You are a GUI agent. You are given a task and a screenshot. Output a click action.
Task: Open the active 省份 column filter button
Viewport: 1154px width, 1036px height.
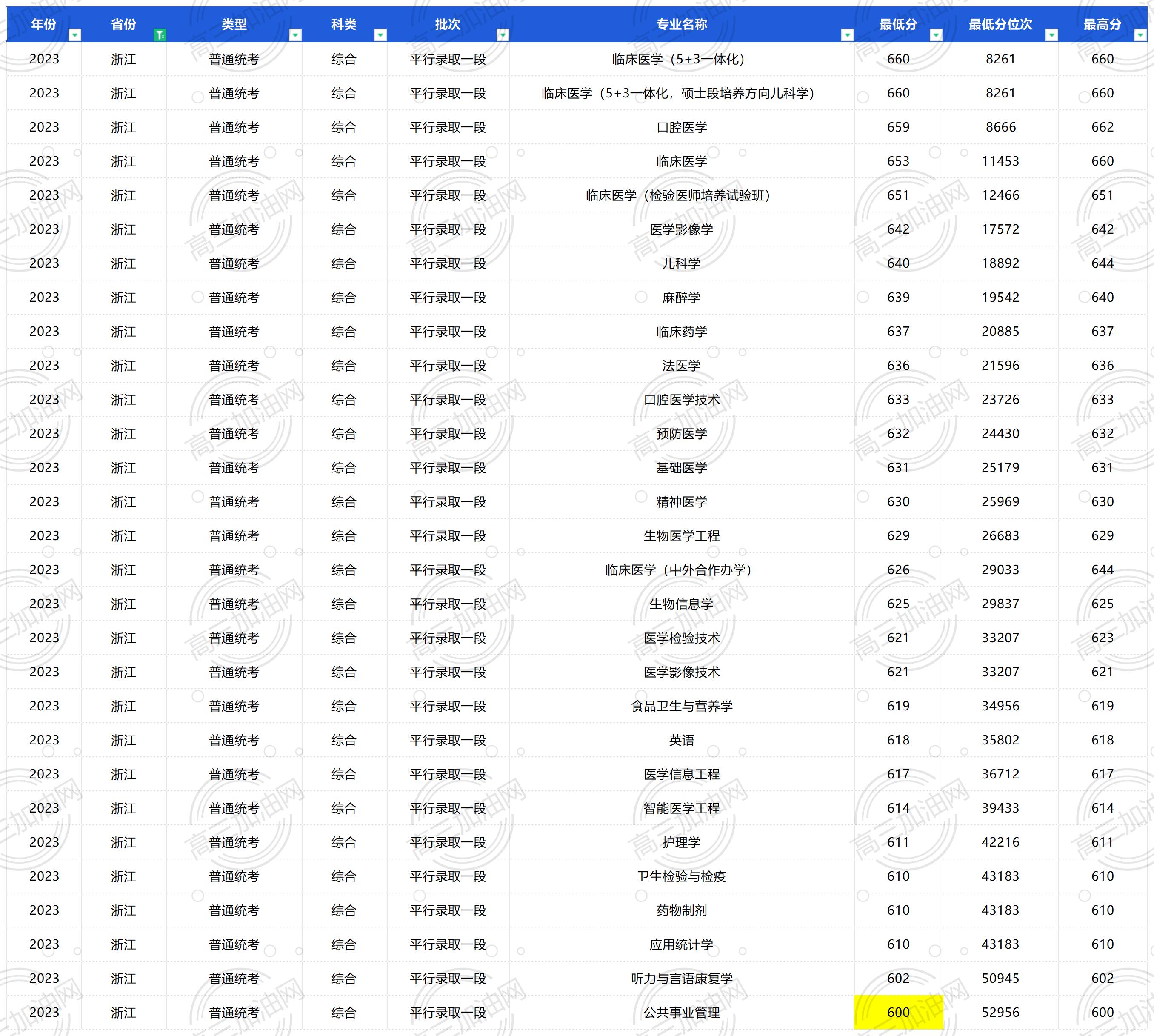[x=160, y=35]
